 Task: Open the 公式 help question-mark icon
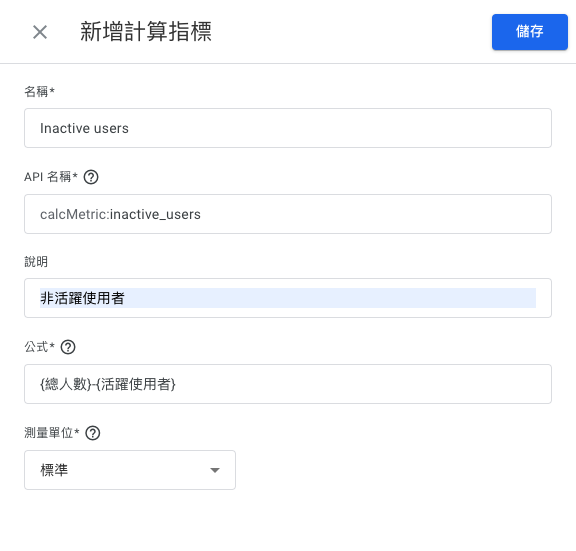tap(68, 347)
